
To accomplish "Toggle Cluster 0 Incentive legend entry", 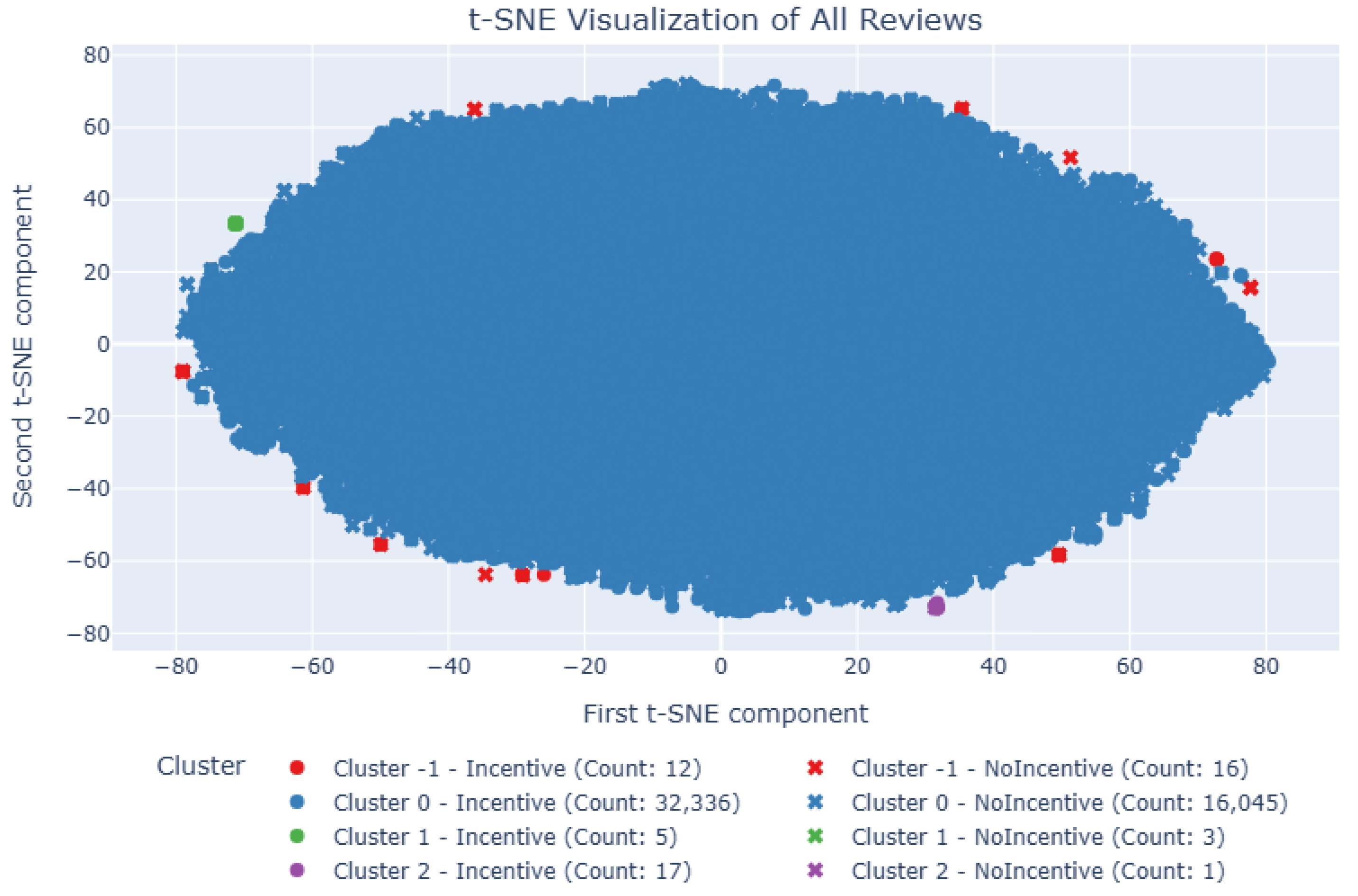I will click(x=536, y=803).
